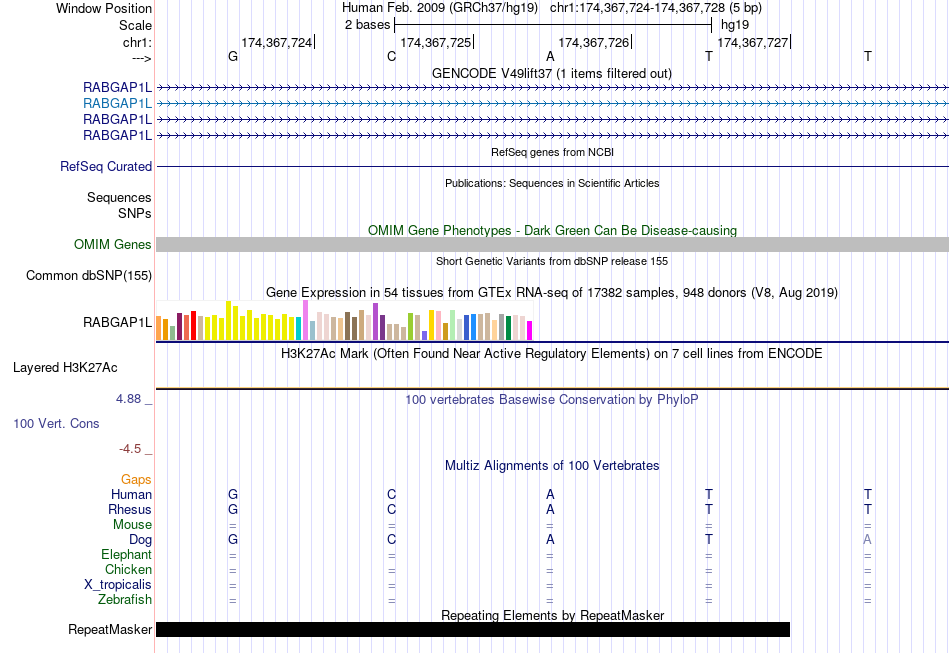This screenshot has height=653, width=950.
Task: Open the OMIM Gene Phenotypes track title
Action: pos(552,231)
